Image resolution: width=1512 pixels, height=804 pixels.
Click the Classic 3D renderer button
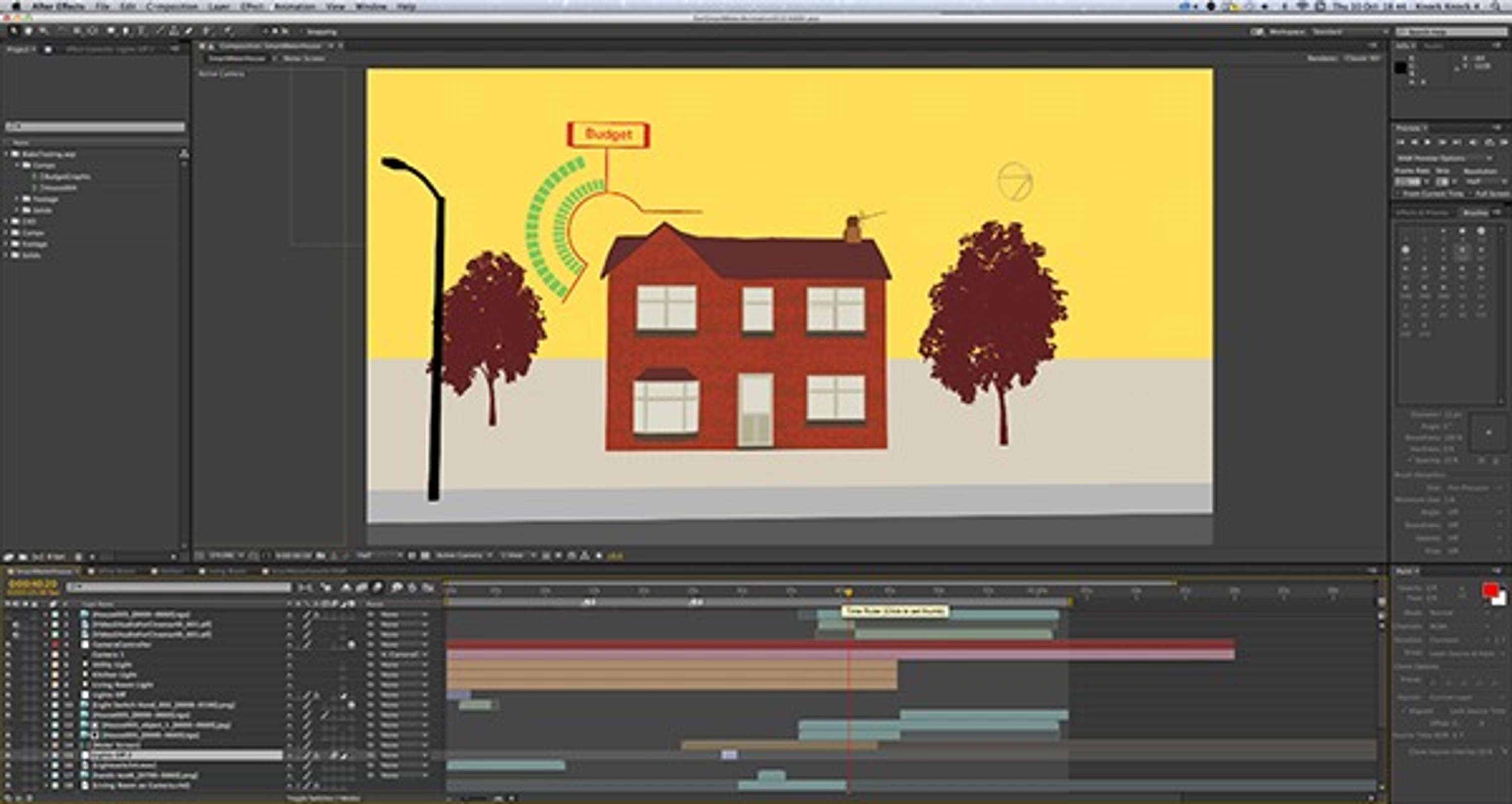pyautogui.click(x=1361, y=58)
